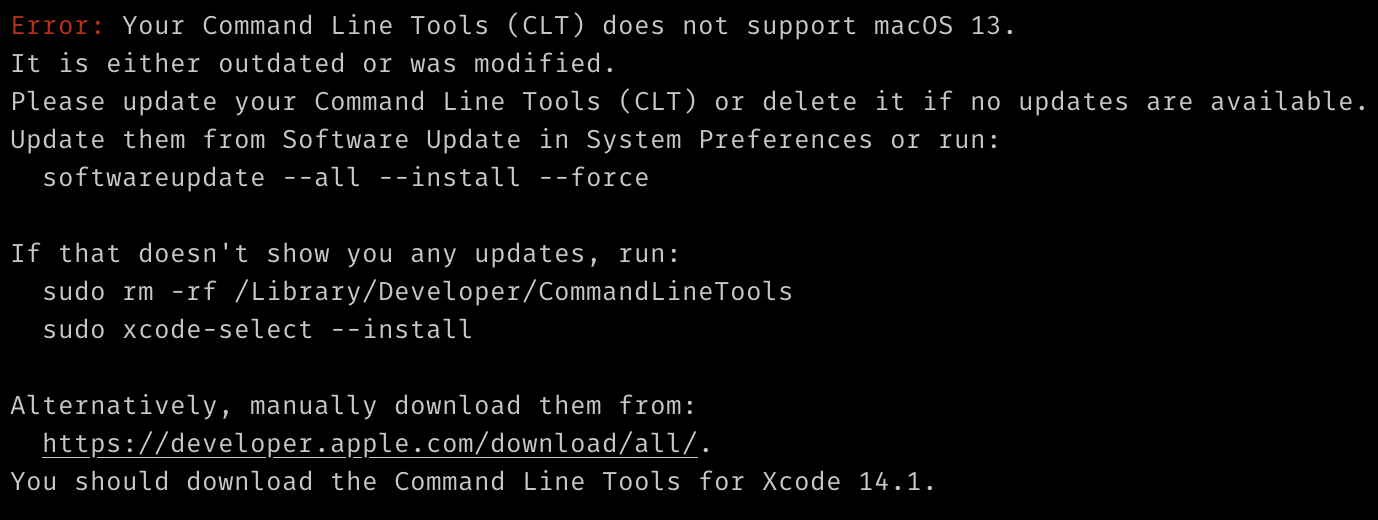Click the "Software Update" words
1378x520 pixels.
pos(401,140)
